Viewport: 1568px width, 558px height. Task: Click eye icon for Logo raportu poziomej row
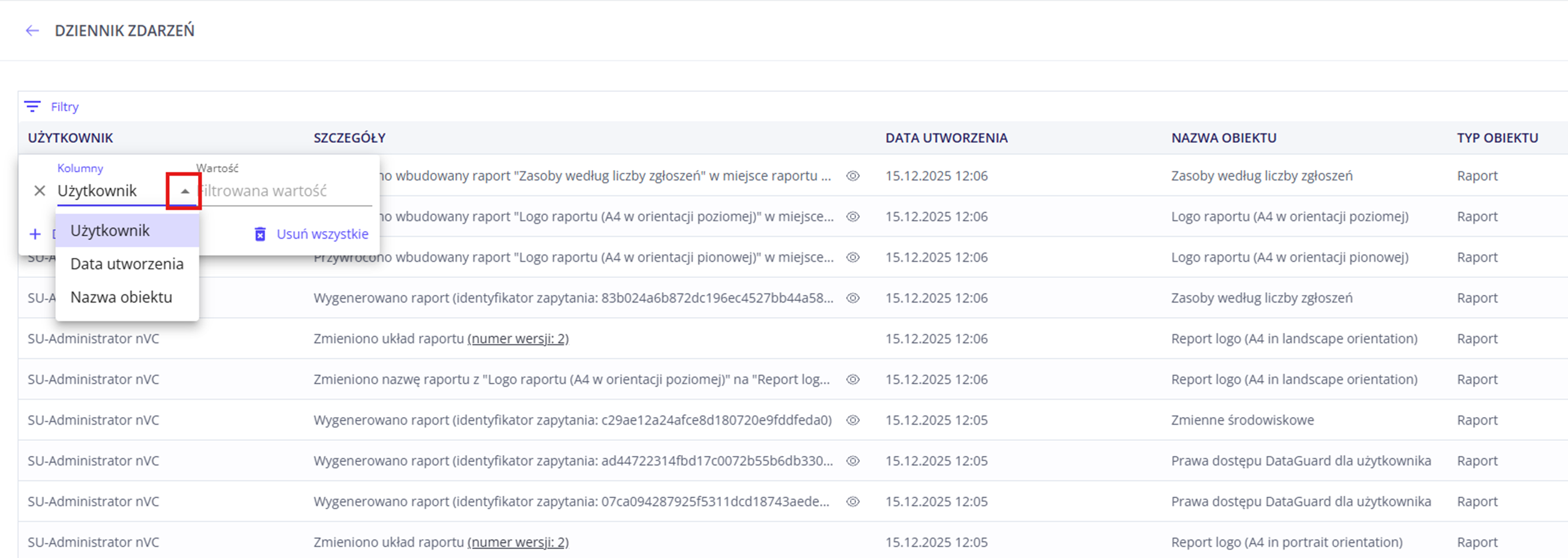[853, 217]
